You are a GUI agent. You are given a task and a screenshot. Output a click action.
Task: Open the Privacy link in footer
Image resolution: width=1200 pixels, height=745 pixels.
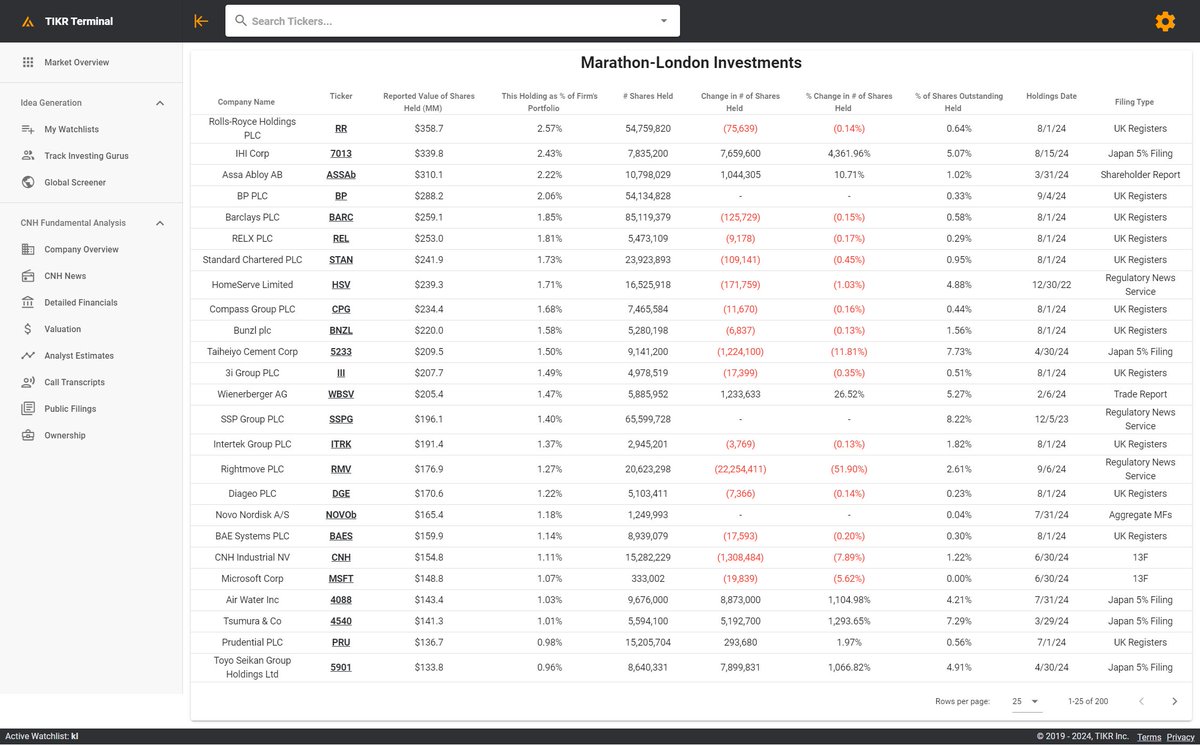tap(1180, 737)
